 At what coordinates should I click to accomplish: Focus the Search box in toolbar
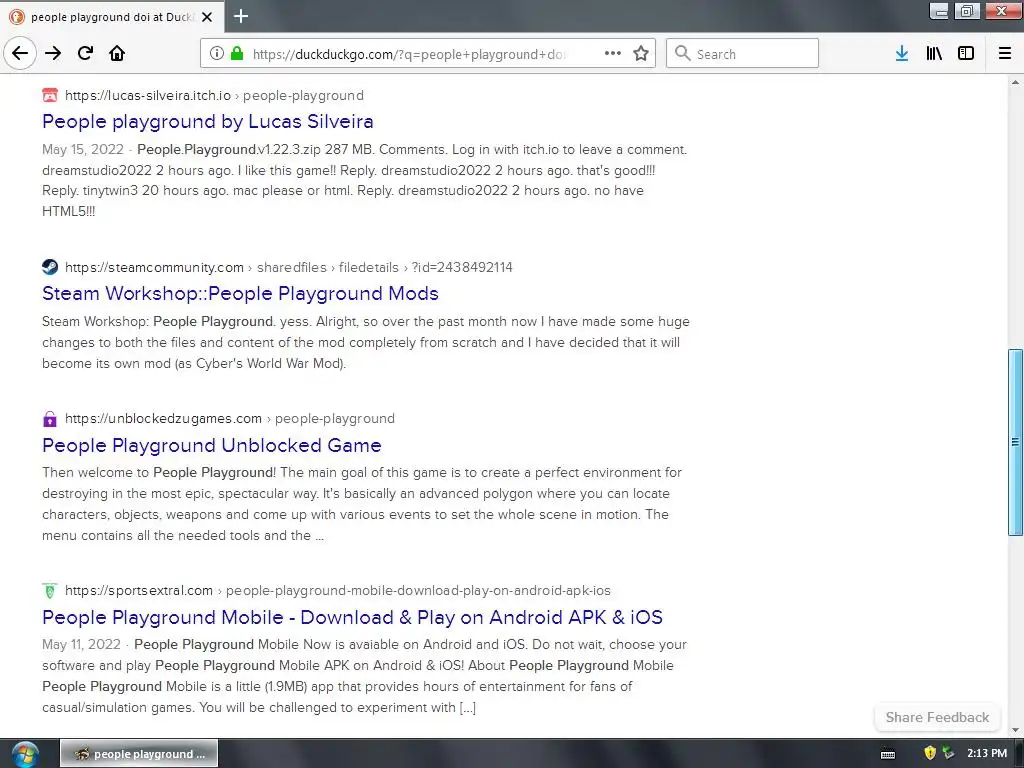[743, 54]
